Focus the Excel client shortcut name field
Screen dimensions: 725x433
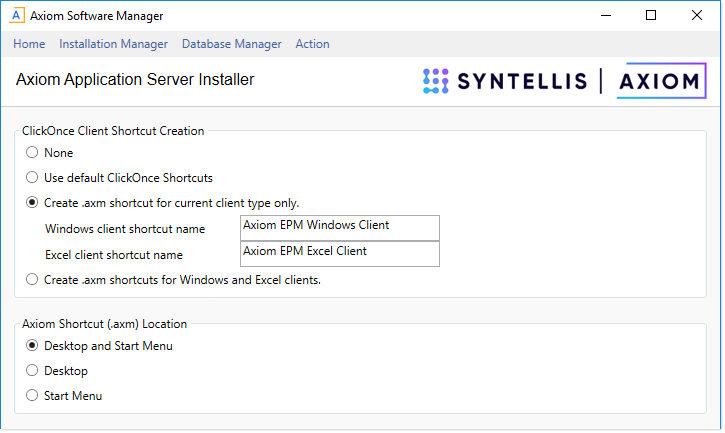[x=340, y=253]
